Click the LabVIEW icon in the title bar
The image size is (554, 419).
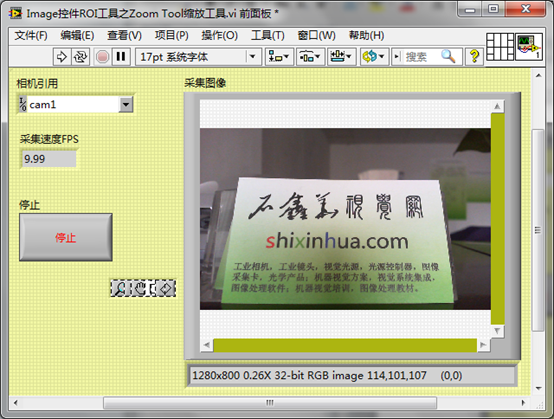[x=15, y=13]
